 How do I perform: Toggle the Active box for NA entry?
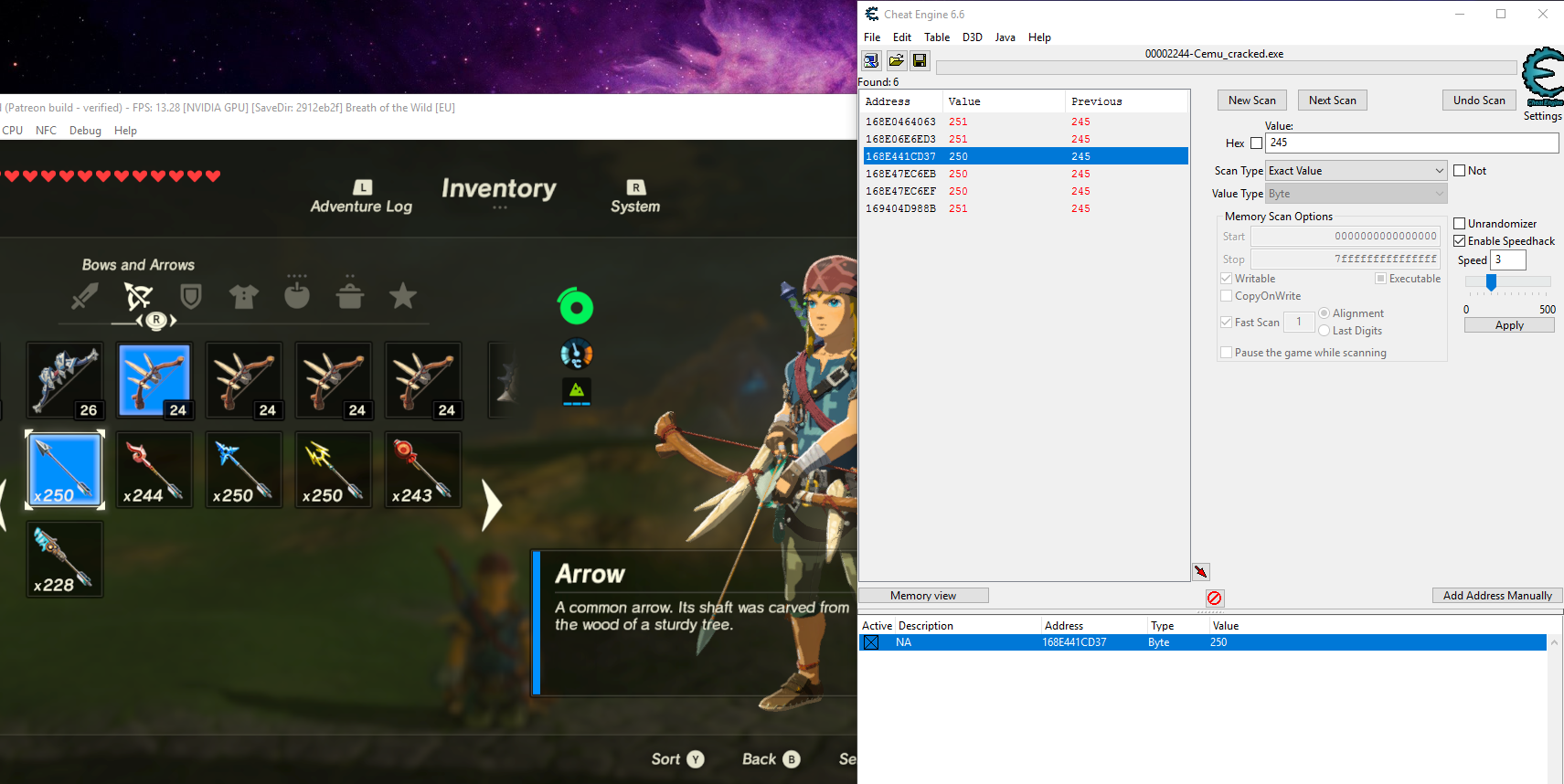tap(871, 642)
